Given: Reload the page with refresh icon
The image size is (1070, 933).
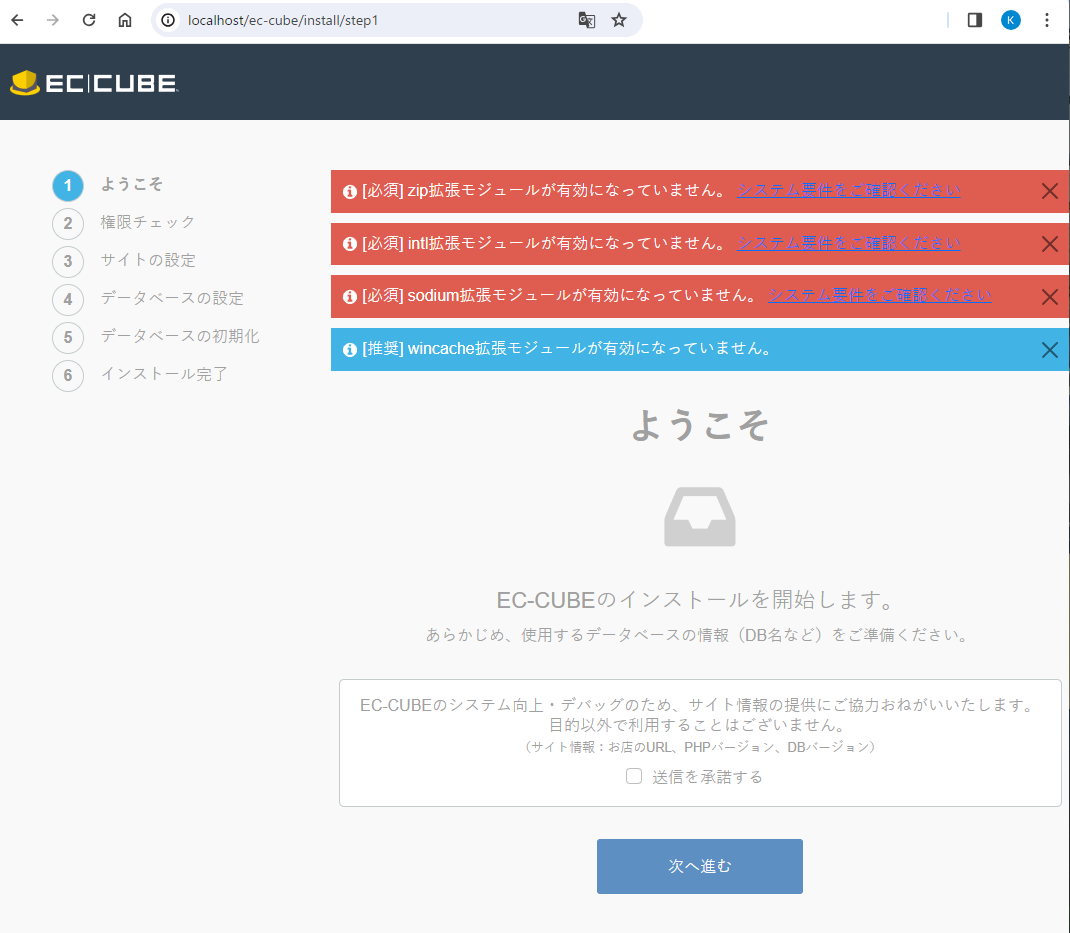Looking at the screenshot, I should (x=89, y=20).
